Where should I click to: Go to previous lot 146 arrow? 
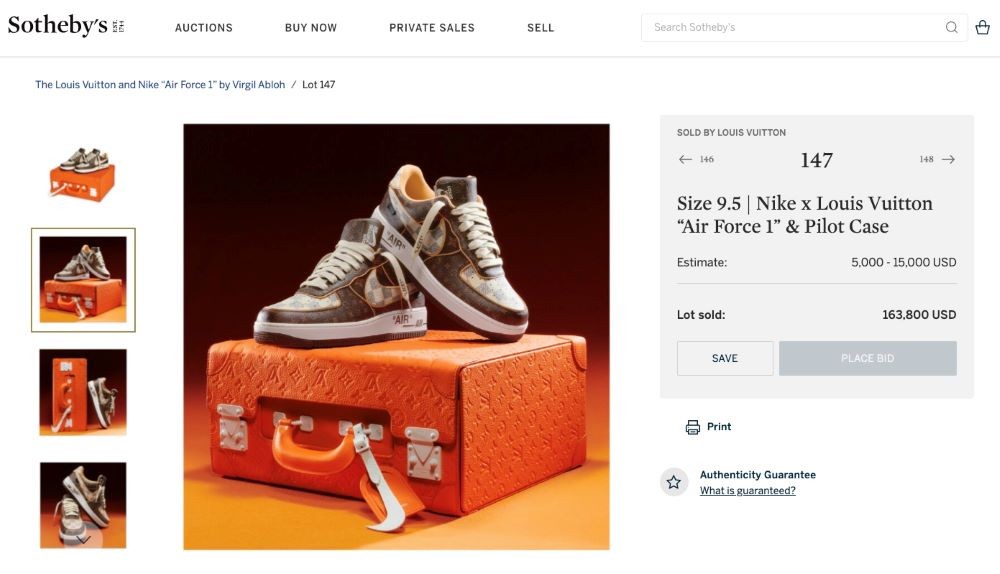[685, 159]
